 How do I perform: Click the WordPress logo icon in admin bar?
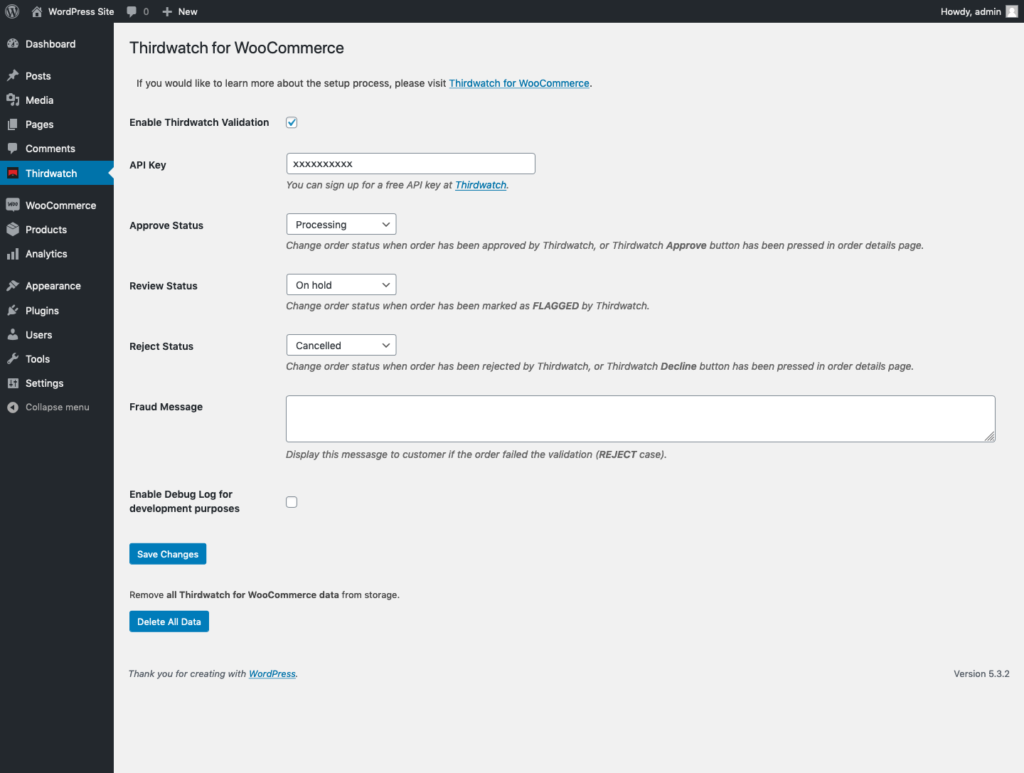(13, 11)
